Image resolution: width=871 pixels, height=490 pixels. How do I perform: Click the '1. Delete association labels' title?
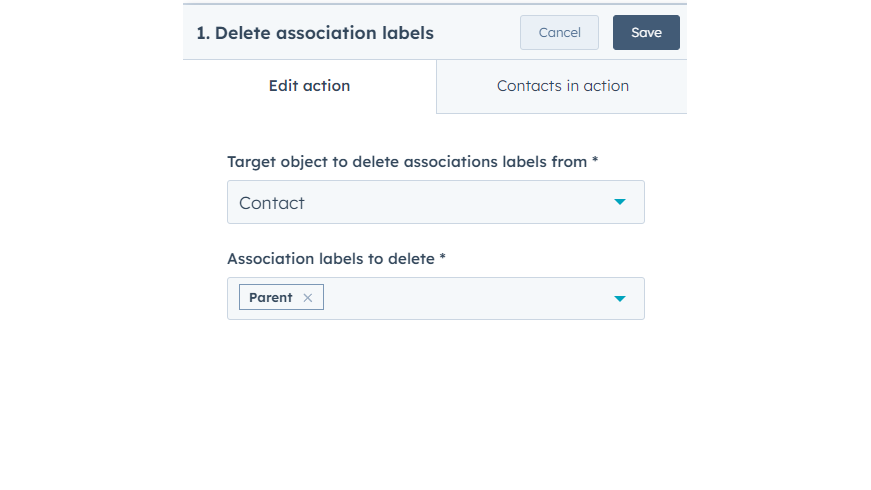click(x=315, y=33)
